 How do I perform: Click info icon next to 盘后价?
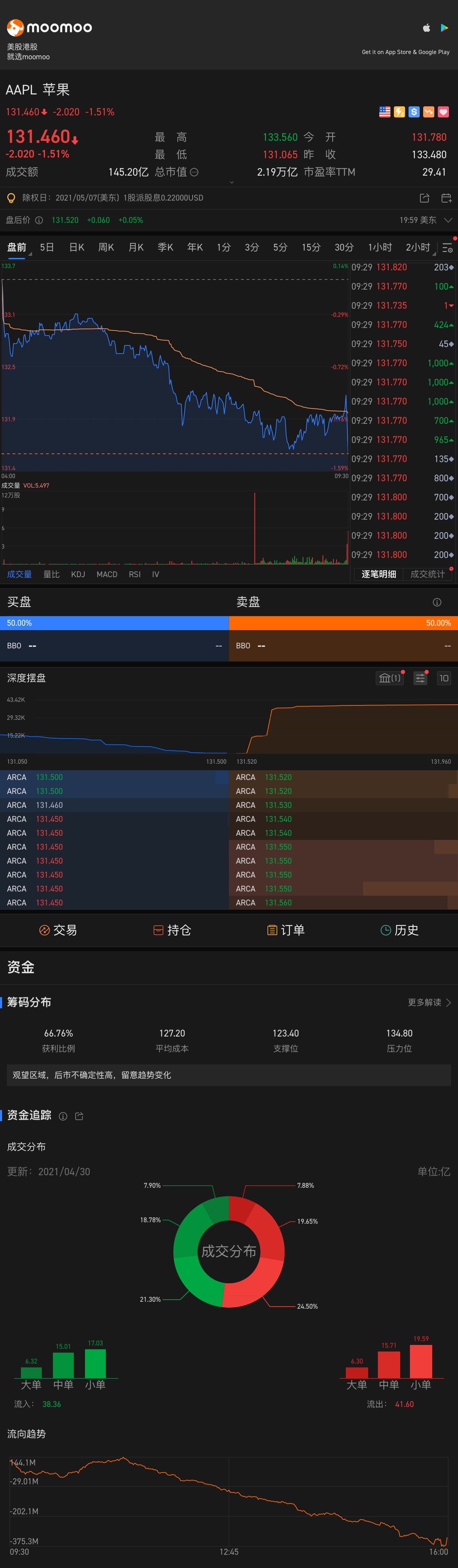(x=39, y=220)
